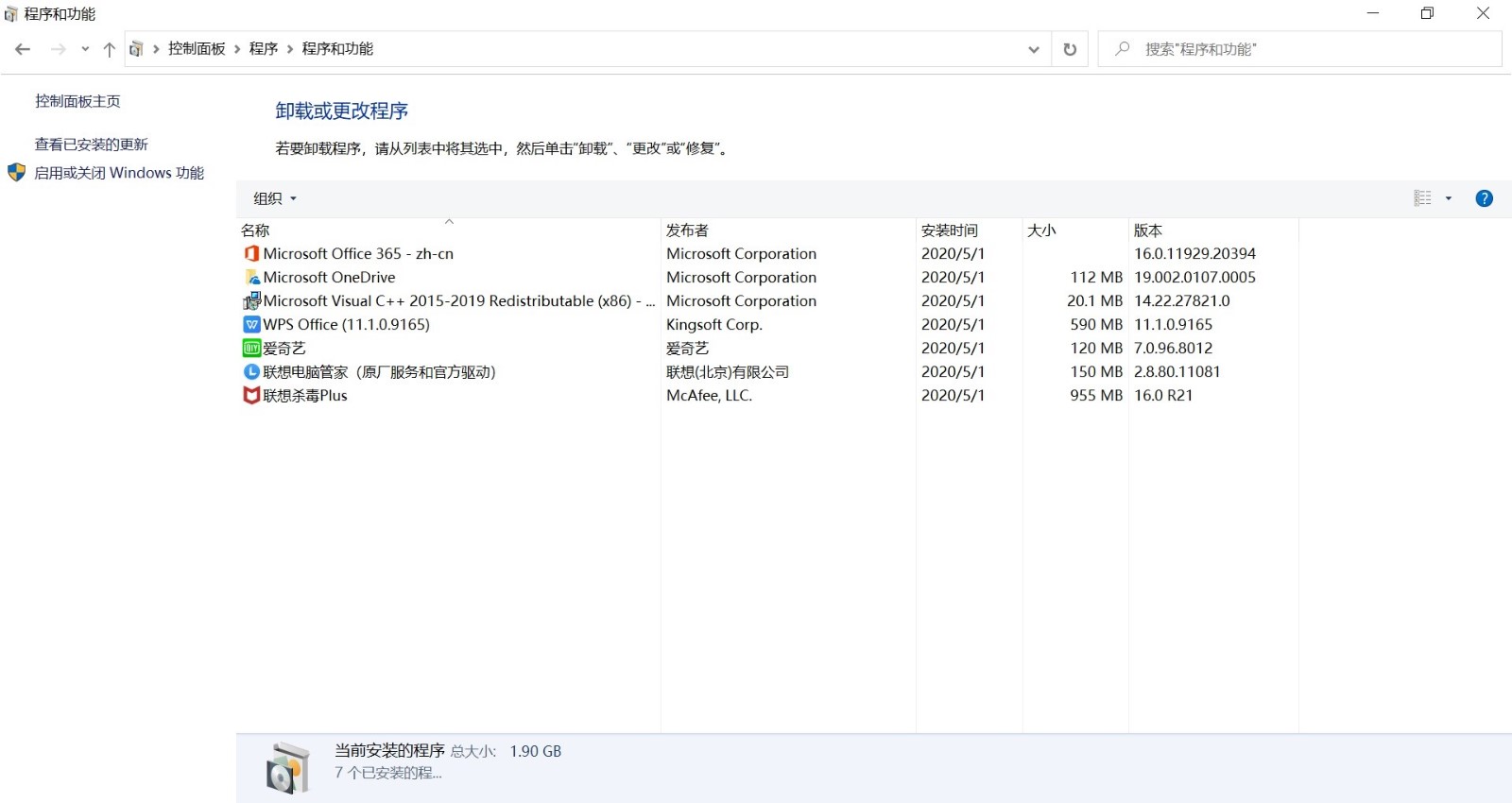Click the 搜索"程序和功能" search field
The height and width of the screenshot is (803, 1512).
click(x=1299, y=49)
